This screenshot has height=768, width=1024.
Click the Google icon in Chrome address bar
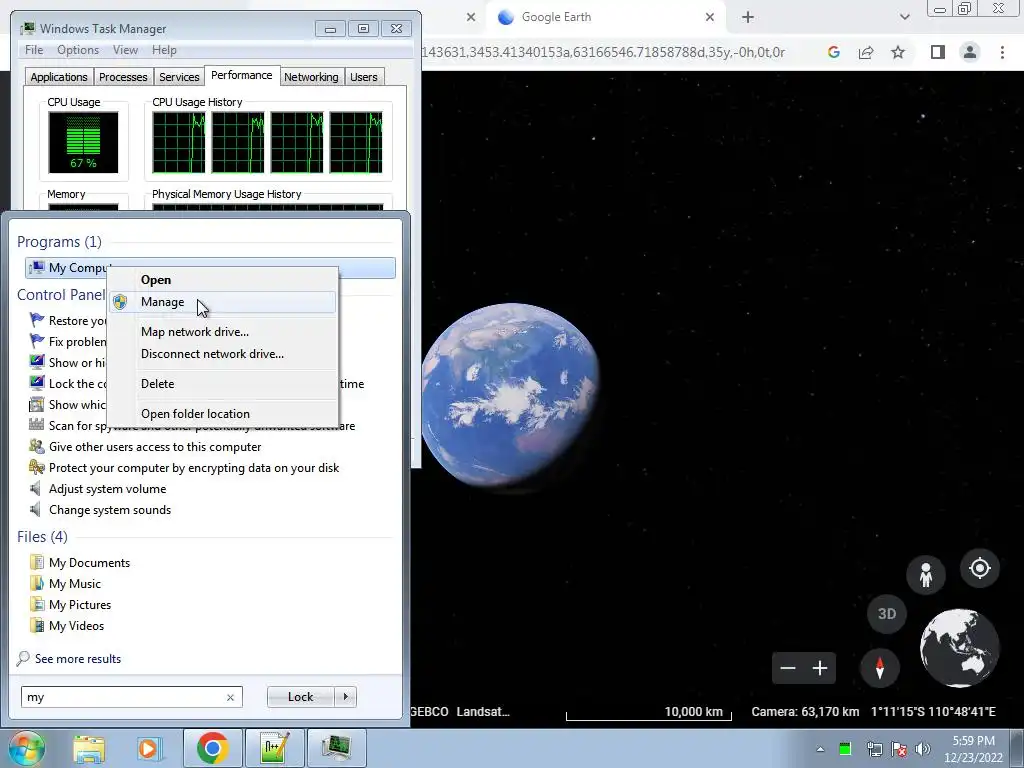point(833,52)
